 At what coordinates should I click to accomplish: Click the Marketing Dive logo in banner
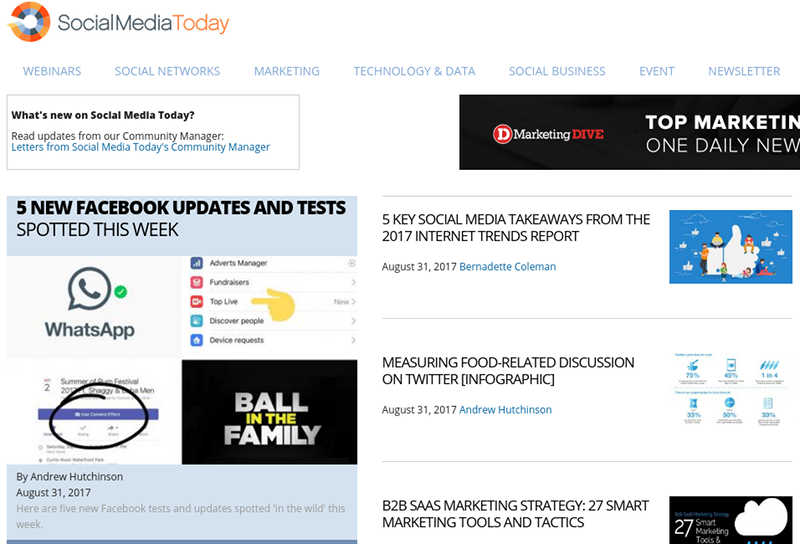tap(548, 134)
